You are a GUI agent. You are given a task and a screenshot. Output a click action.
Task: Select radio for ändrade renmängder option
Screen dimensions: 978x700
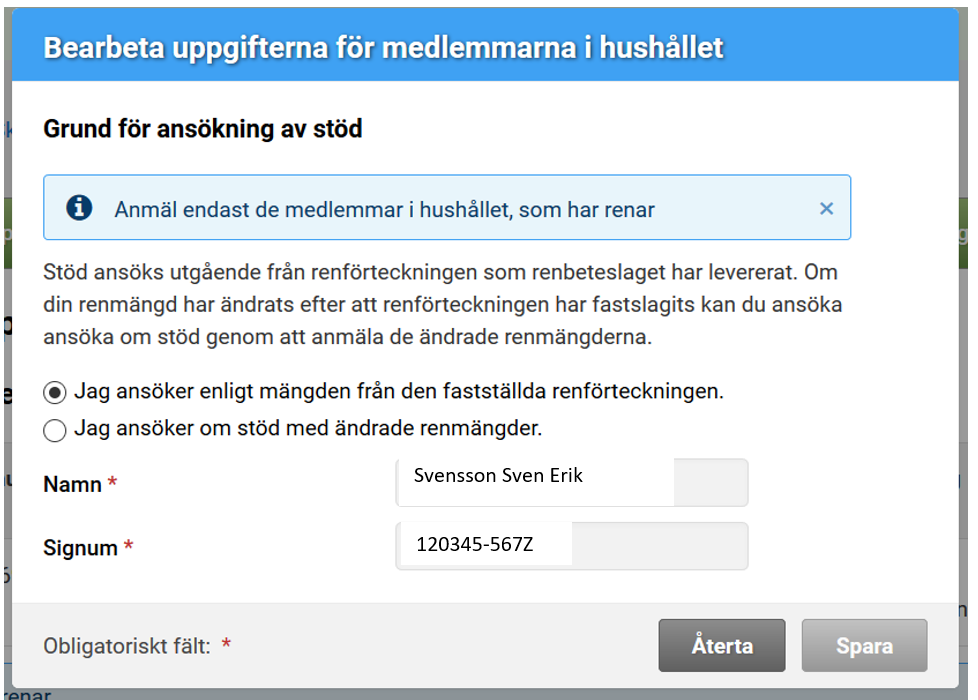coord(55,430)
